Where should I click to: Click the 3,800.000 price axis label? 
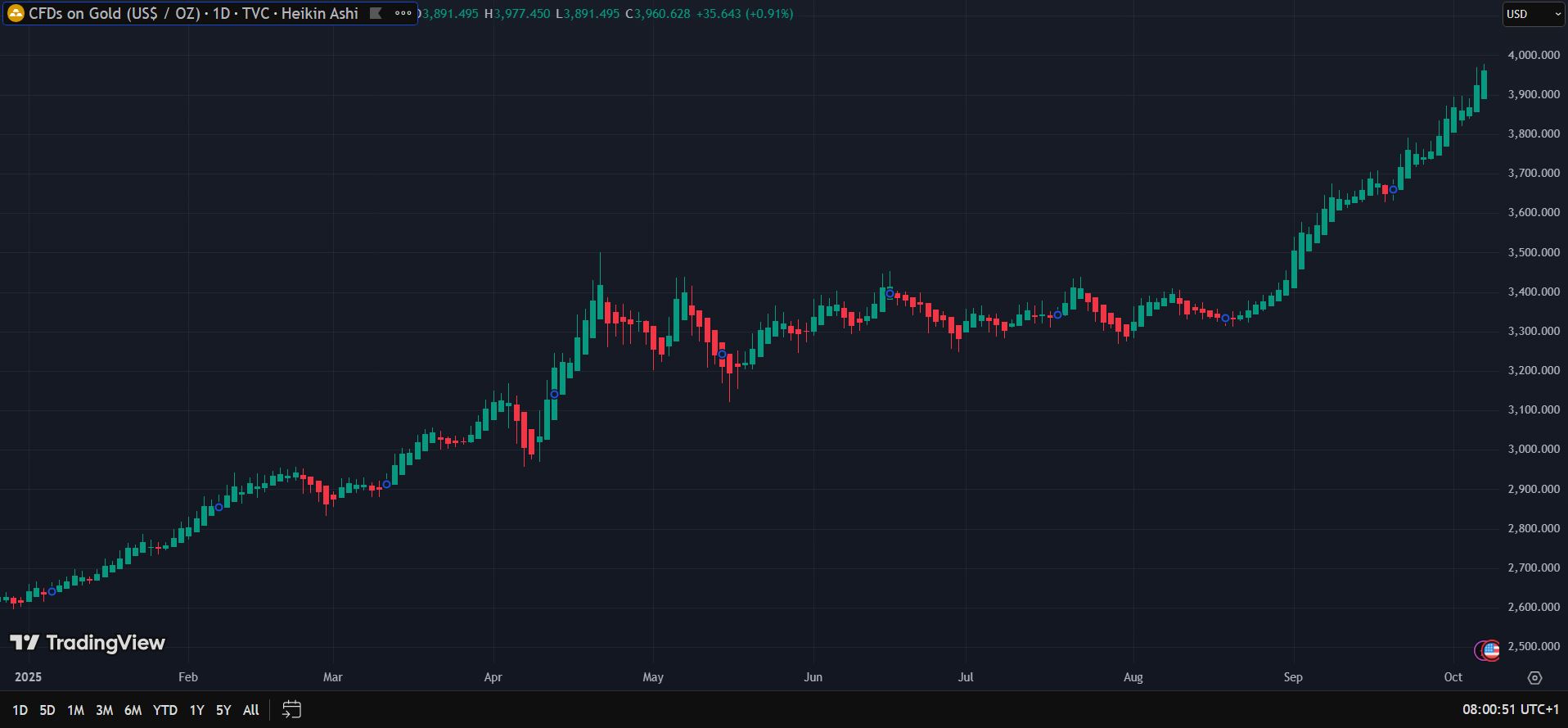coord(1534,133)
